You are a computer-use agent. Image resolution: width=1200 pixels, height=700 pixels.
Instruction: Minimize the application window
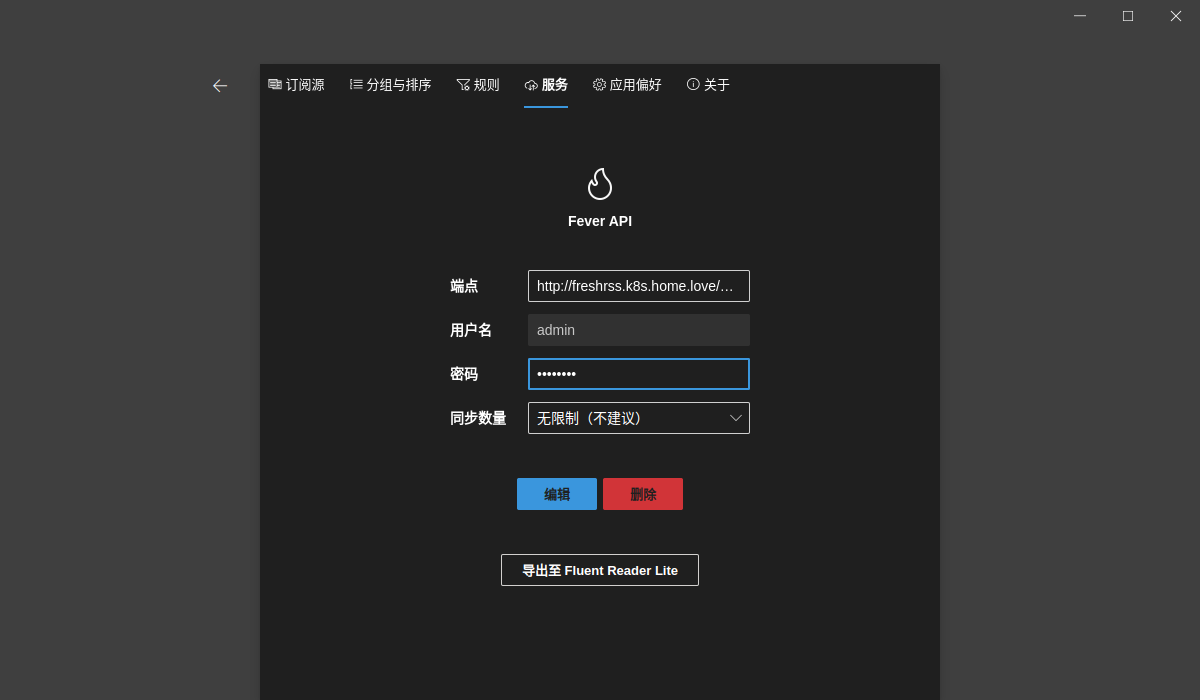1080,16
